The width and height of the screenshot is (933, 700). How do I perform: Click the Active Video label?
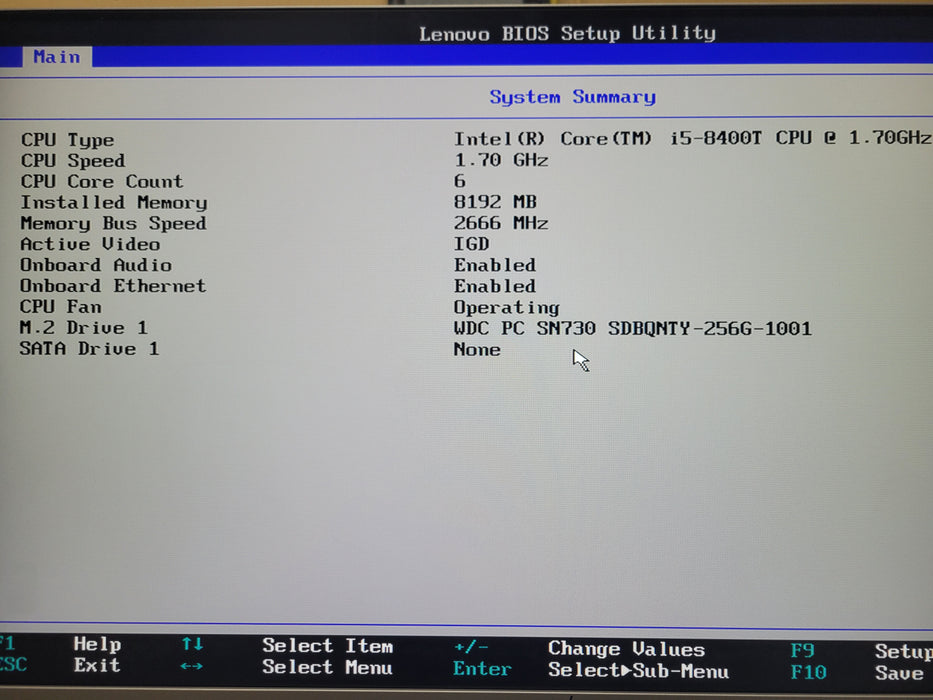(x=90, y=244)
